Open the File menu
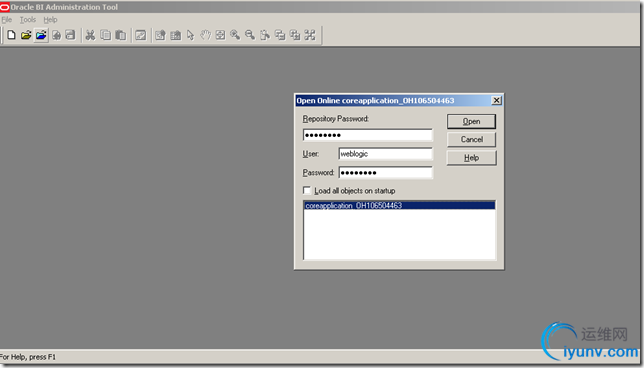 click(7, 20)
